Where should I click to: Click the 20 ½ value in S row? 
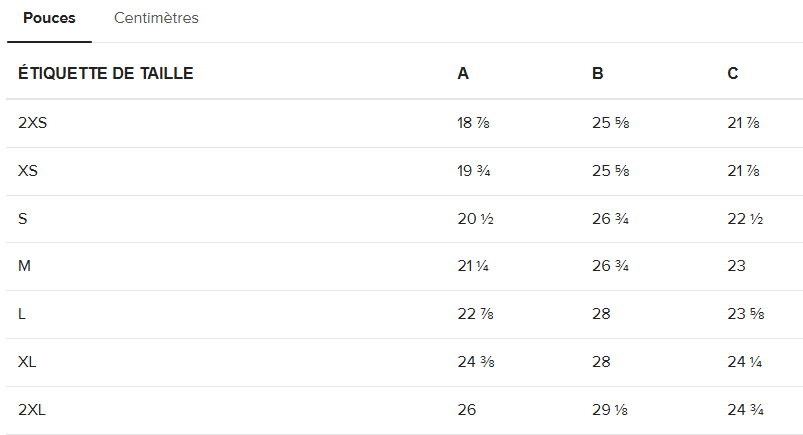[475, 219]
